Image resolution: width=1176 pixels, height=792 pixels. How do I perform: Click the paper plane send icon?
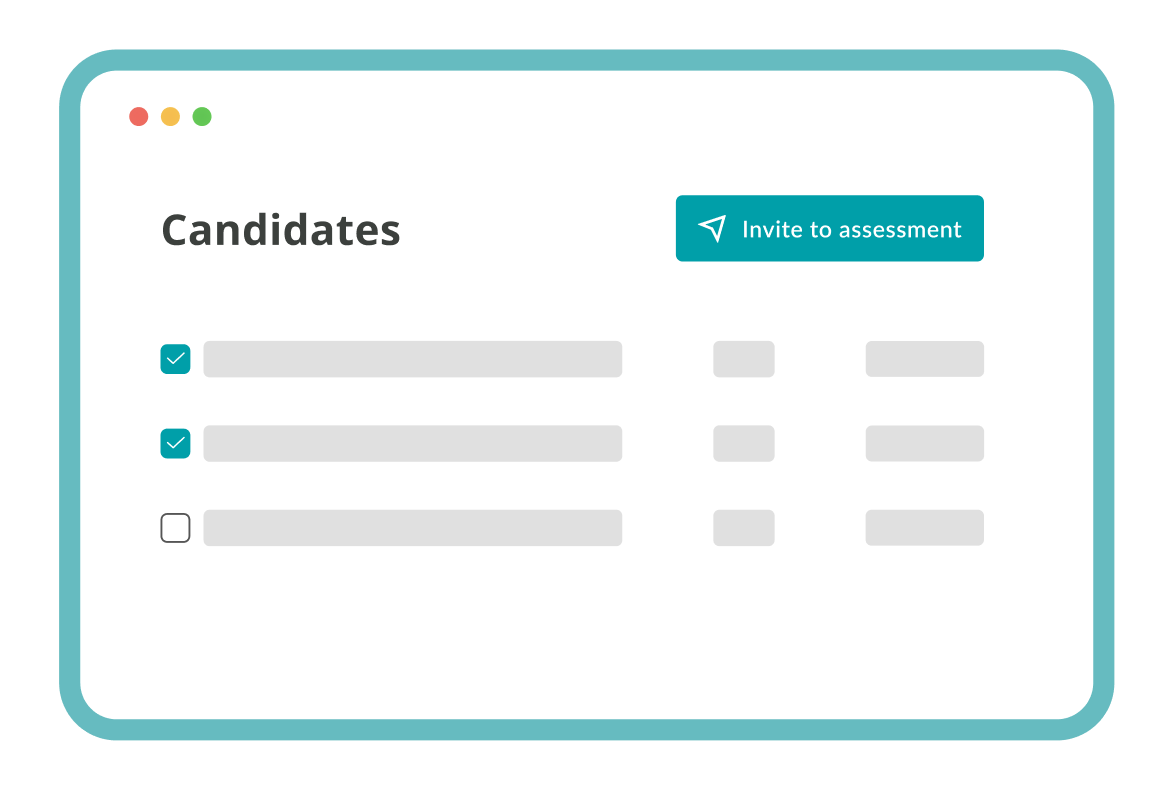coord(712,229)
